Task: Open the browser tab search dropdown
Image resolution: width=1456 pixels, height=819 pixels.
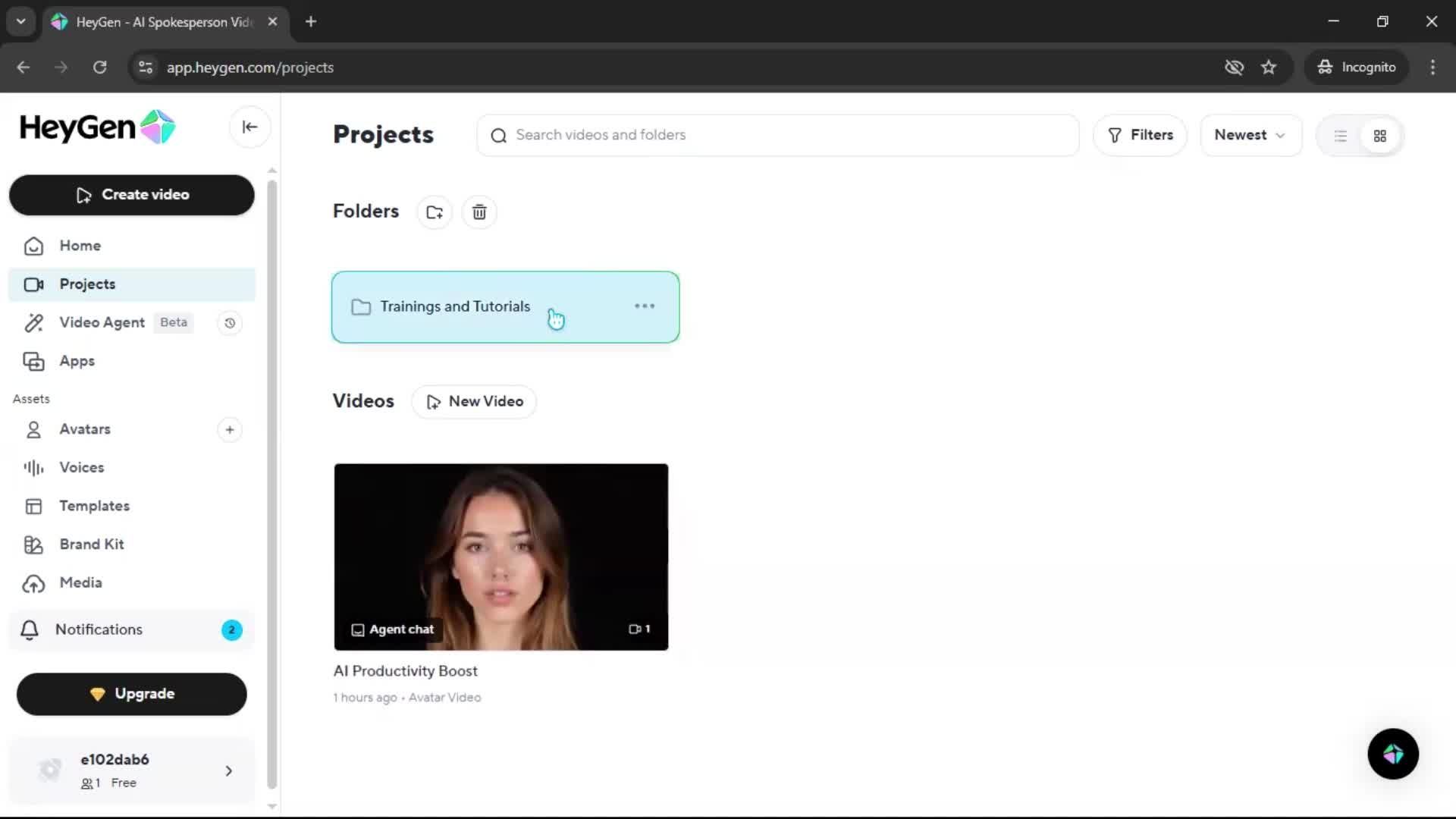Action: click(21, 21)
